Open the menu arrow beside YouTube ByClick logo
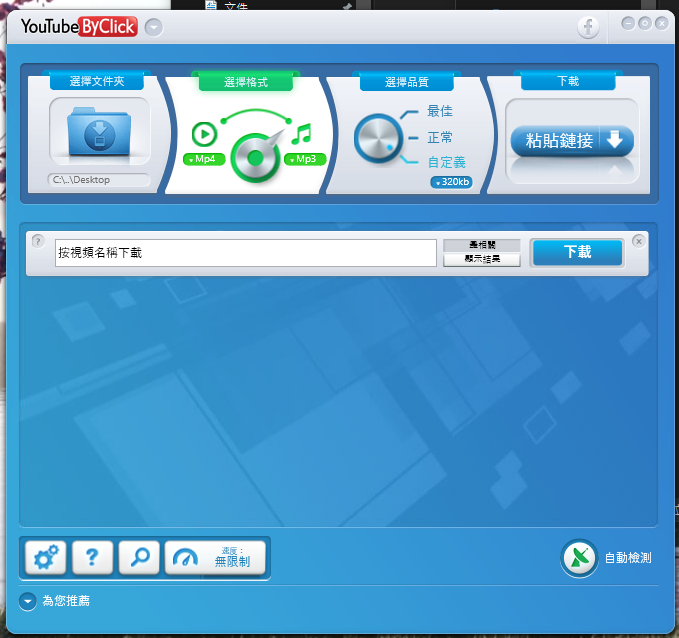Image resolution: width=679 pixels, height=638 pixels. (154, 28)
